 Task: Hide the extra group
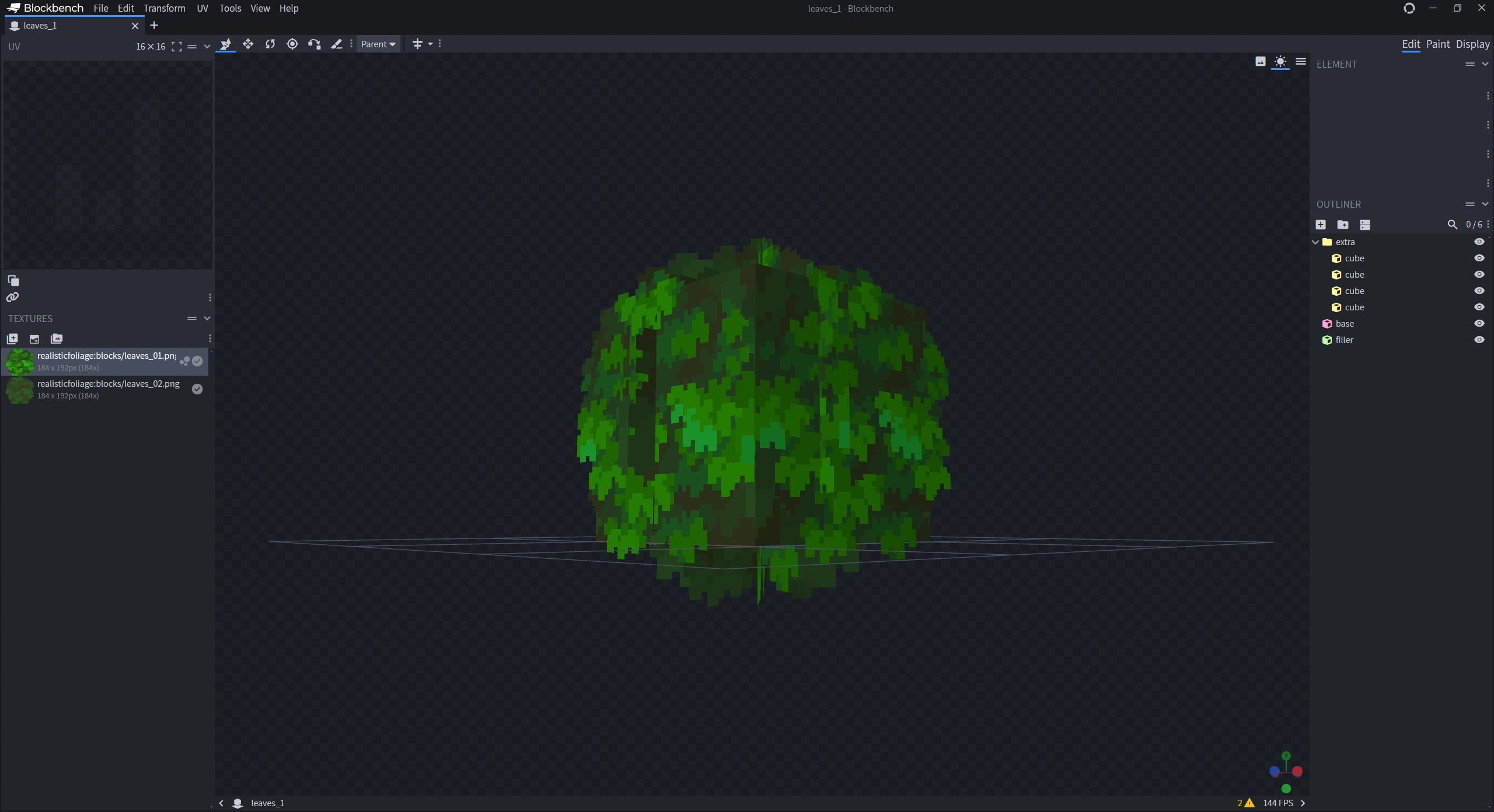(x=1479, y=242)
